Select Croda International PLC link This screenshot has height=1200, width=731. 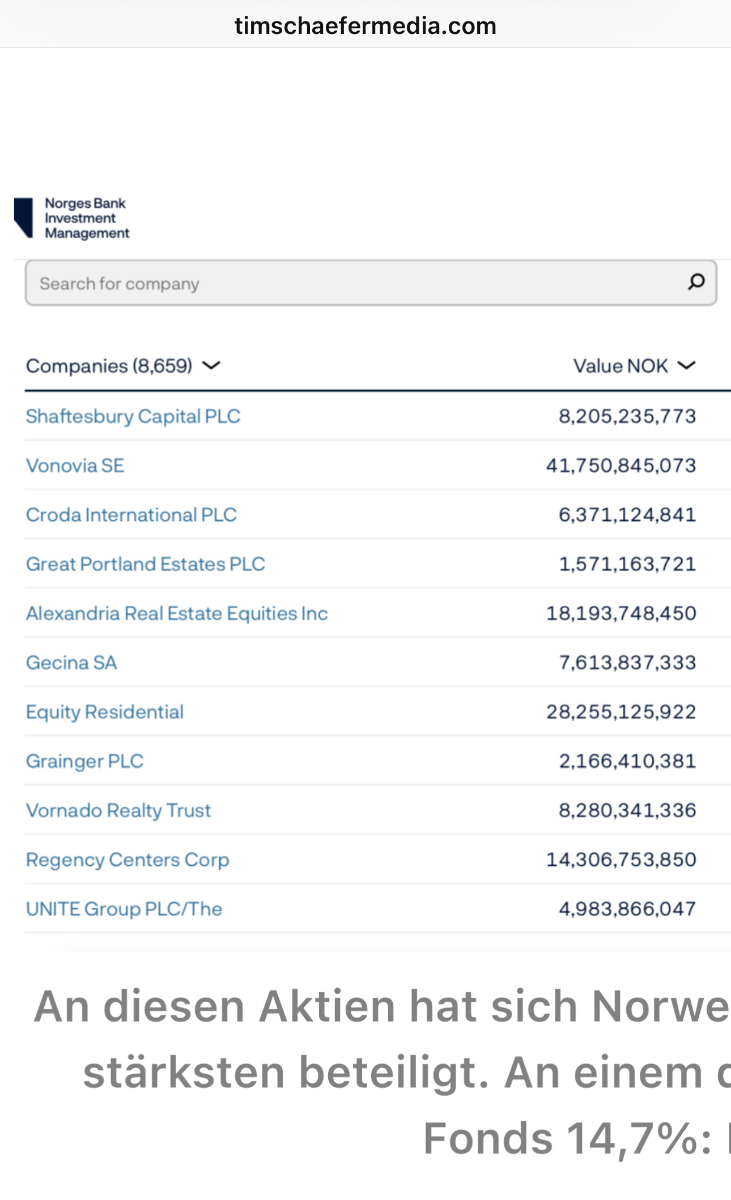pyautogui.click(x=131, y=515)
